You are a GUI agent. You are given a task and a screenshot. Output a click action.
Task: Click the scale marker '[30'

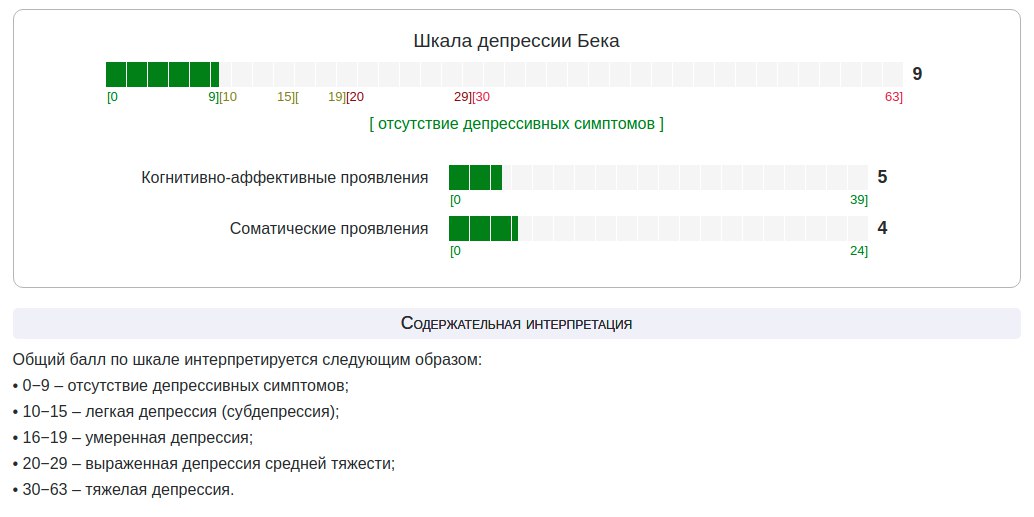coord(481,97)
